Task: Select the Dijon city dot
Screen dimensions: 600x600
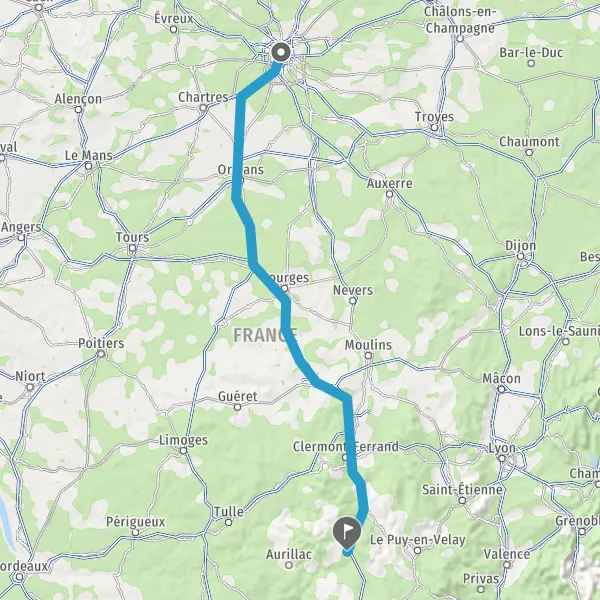Action: (520, 256)
